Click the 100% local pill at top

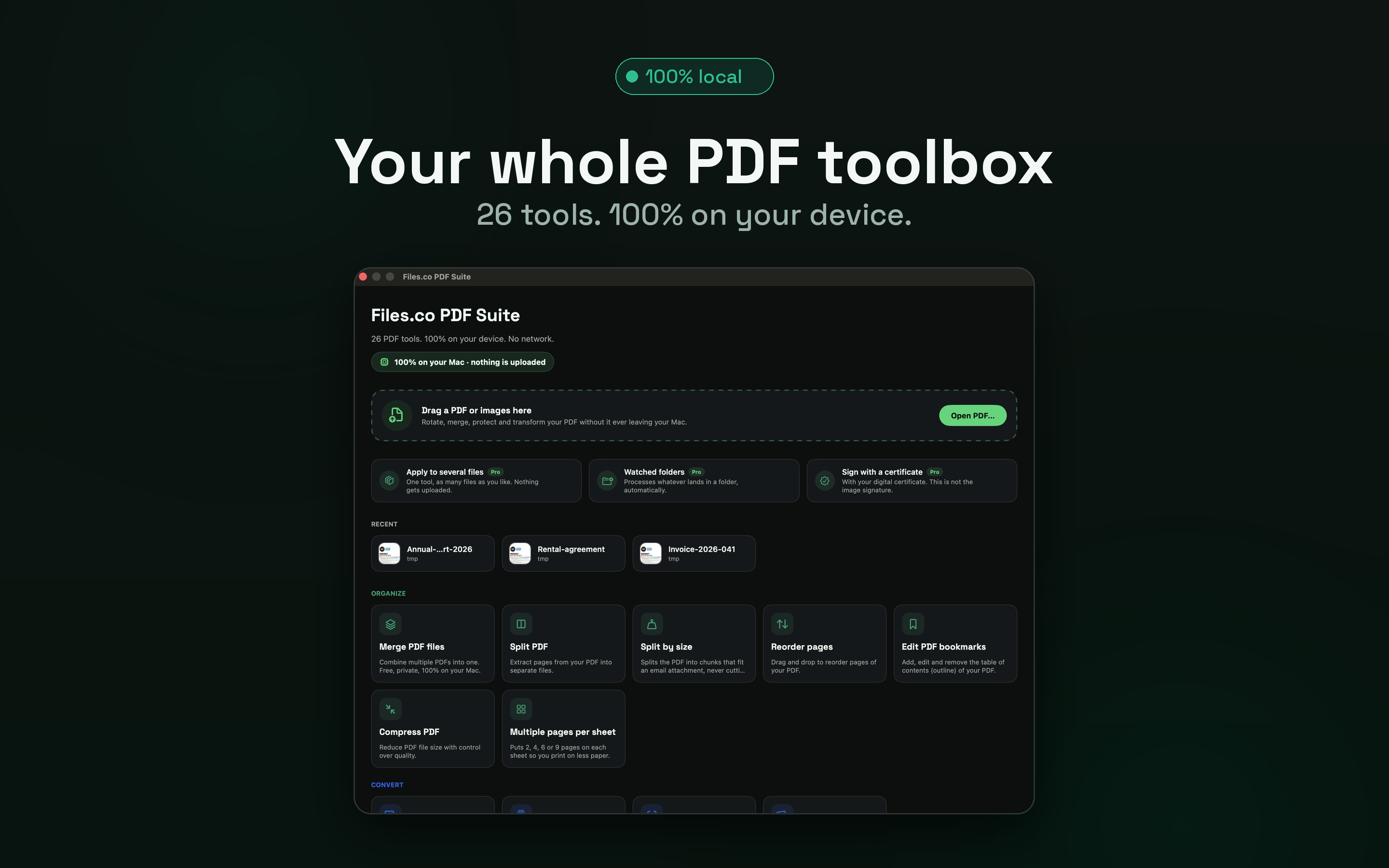pos(694,76)
